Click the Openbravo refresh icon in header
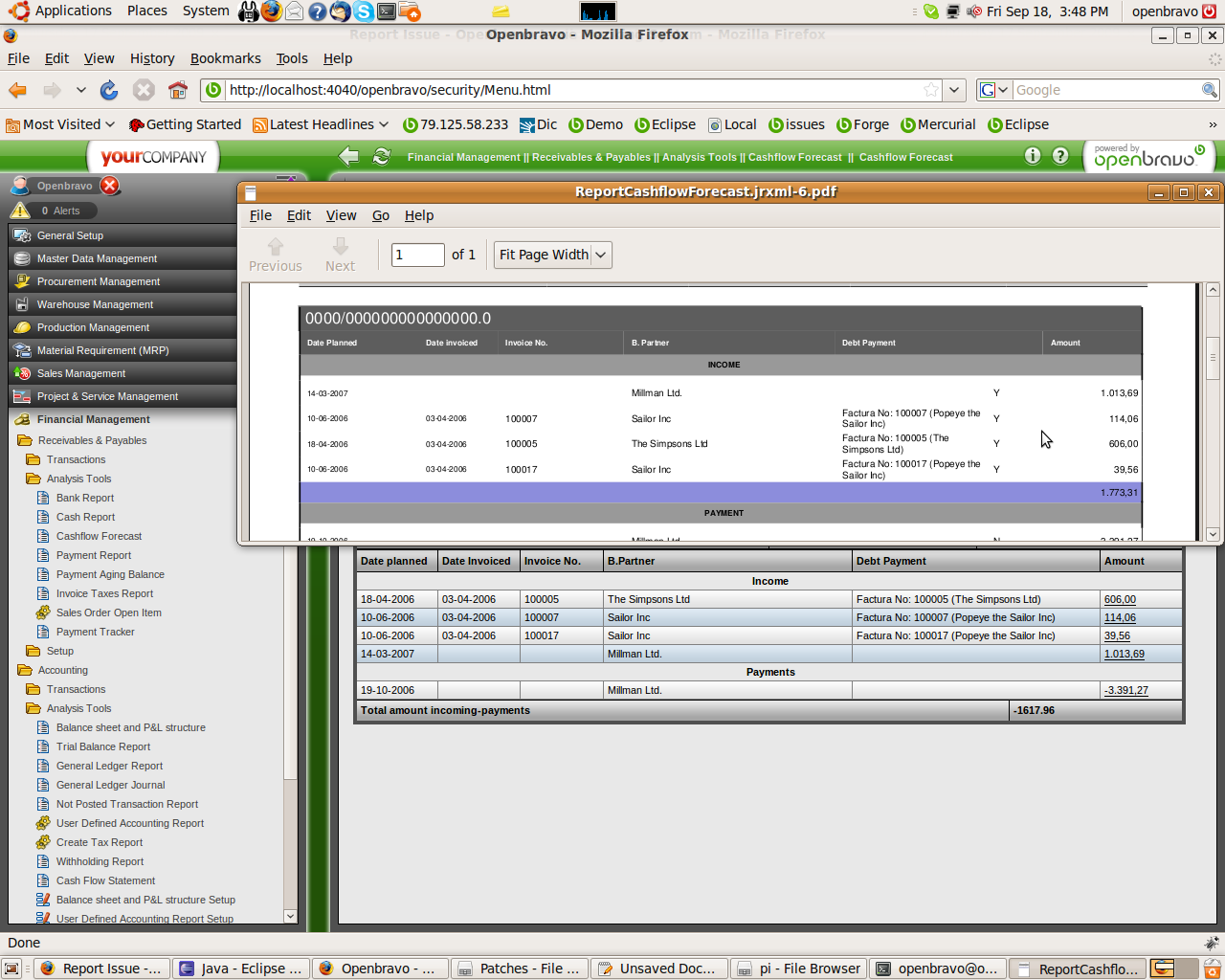Image resolution: width=1225 pixels, height=980 pixels. (381, 156)
